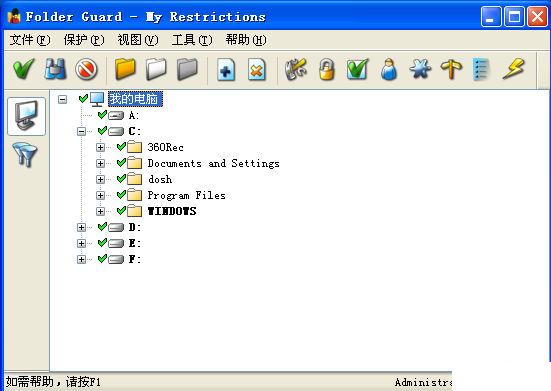Expand the dosh folder
551x391 pixels.
101,180
